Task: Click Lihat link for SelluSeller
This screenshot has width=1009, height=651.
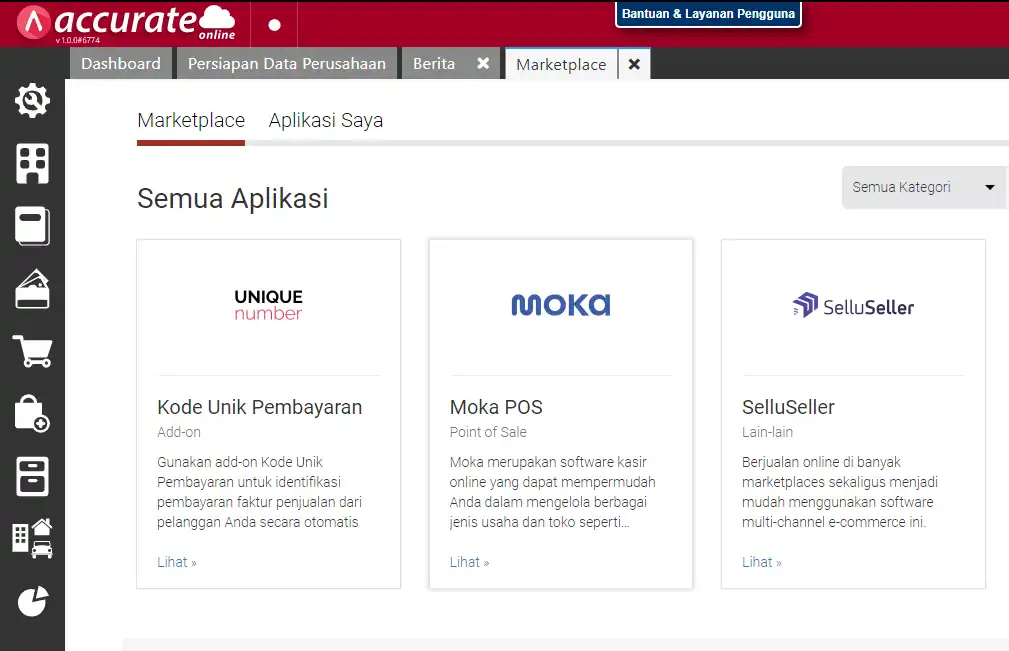Action: pyautogui.click(x=761, y=562)
